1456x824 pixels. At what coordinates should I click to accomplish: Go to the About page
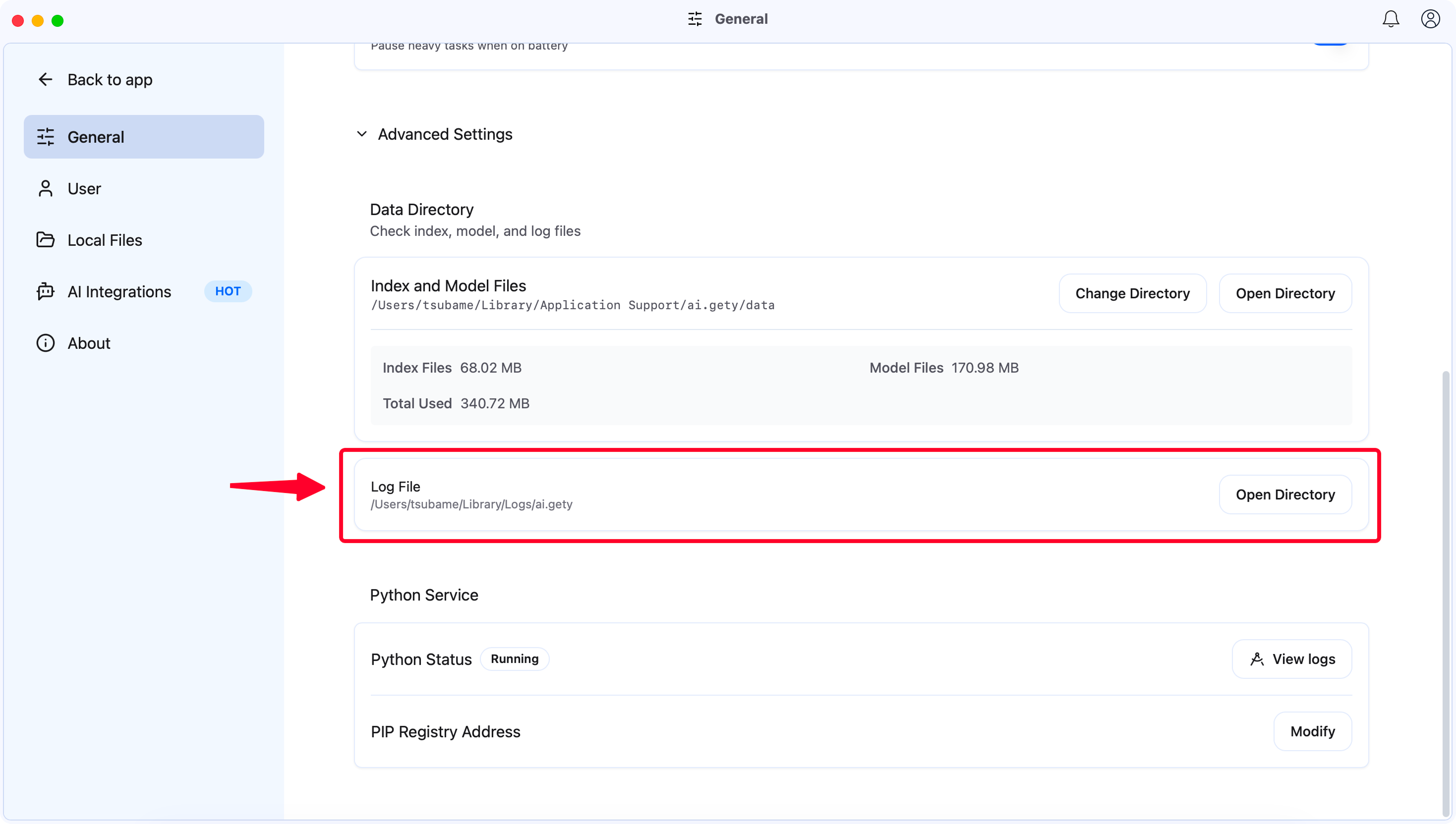(89, 343)
